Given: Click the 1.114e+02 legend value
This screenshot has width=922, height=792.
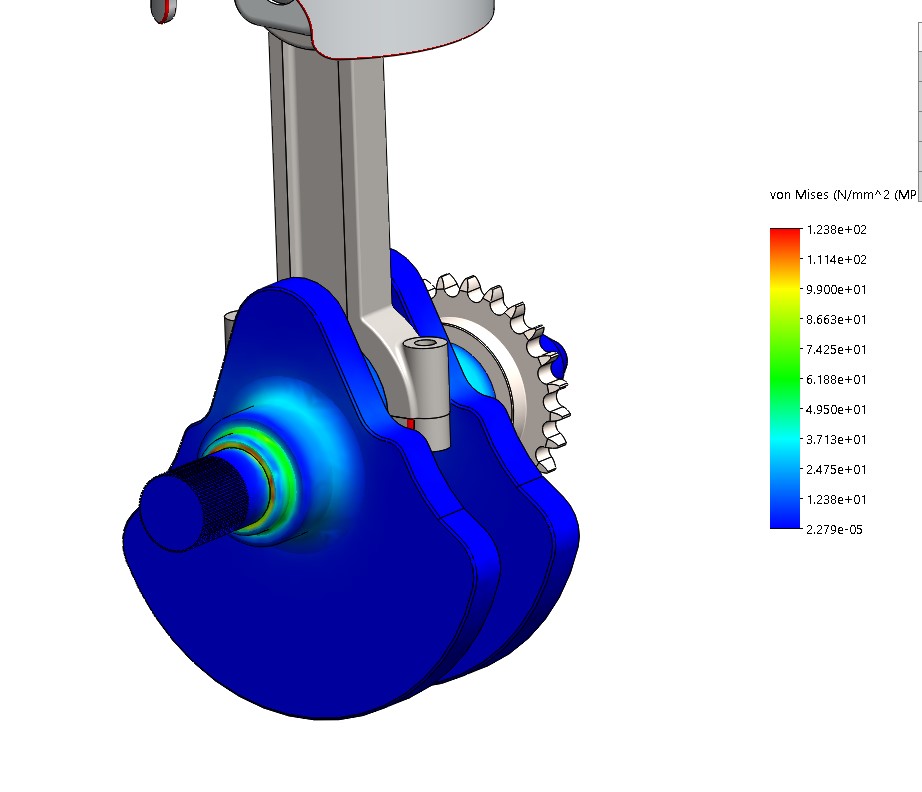Looking at the screenshot, I should [x=836, y=260].
